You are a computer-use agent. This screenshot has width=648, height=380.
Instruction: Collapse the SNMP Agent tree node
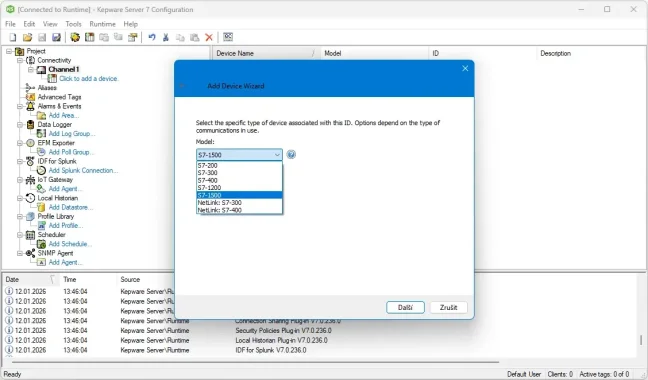[x=20, y=253]
